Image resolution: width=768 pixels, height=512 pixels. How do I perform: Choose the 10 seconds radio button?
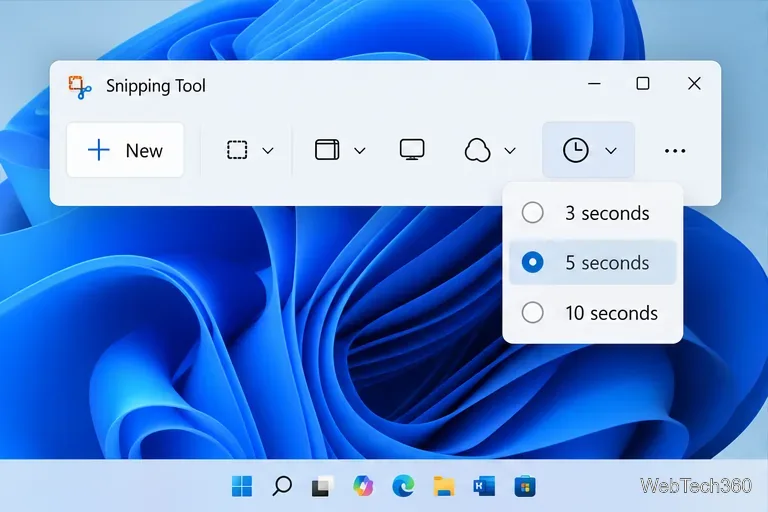click(x=532, y=313)
